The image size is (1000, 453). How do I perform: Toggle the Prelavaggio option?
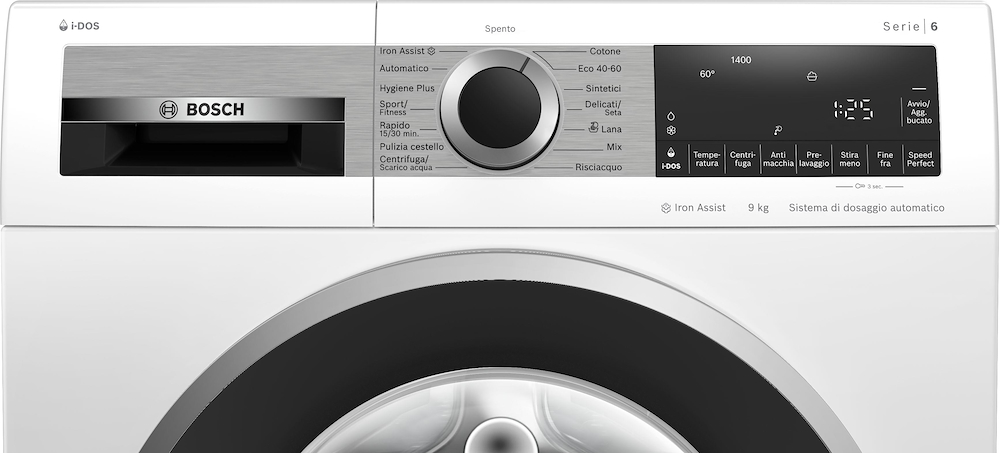coord(813,159)
